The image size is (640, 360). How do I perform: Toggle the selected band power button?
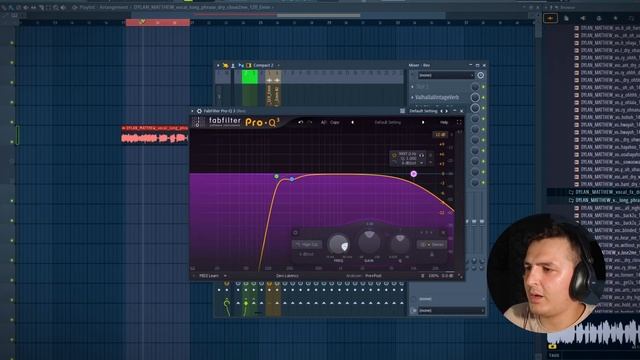[295, 233]
